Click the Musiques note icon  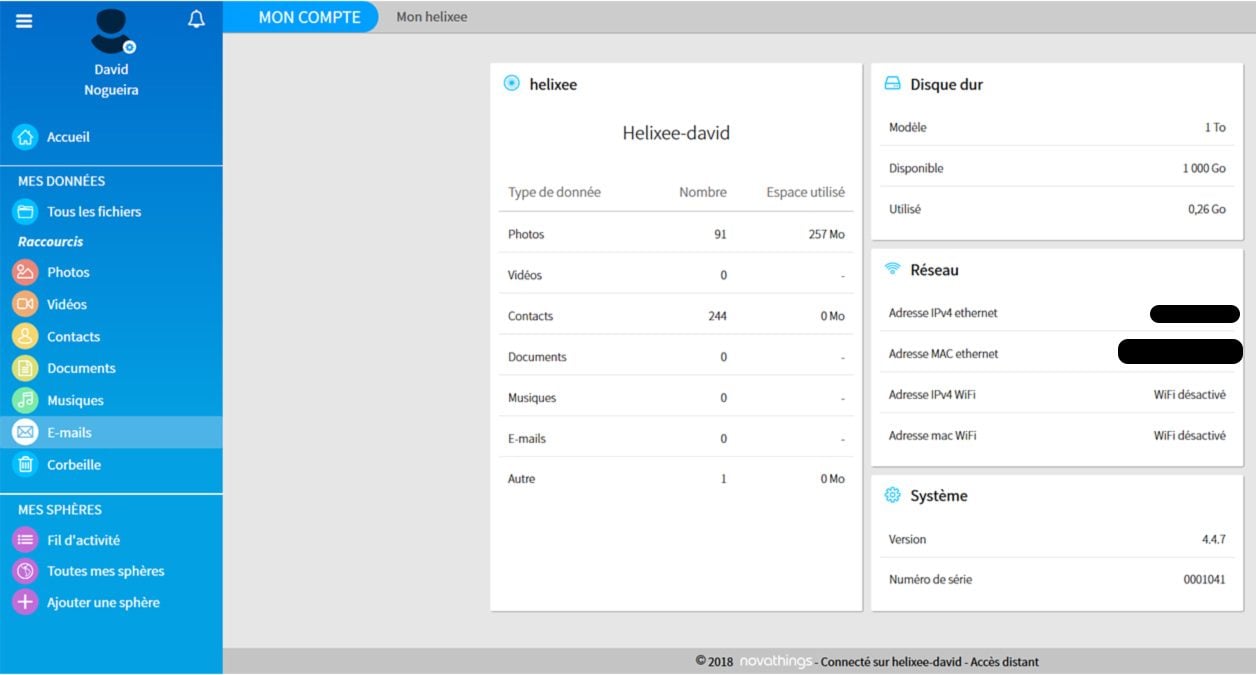(x=25, y=400)
